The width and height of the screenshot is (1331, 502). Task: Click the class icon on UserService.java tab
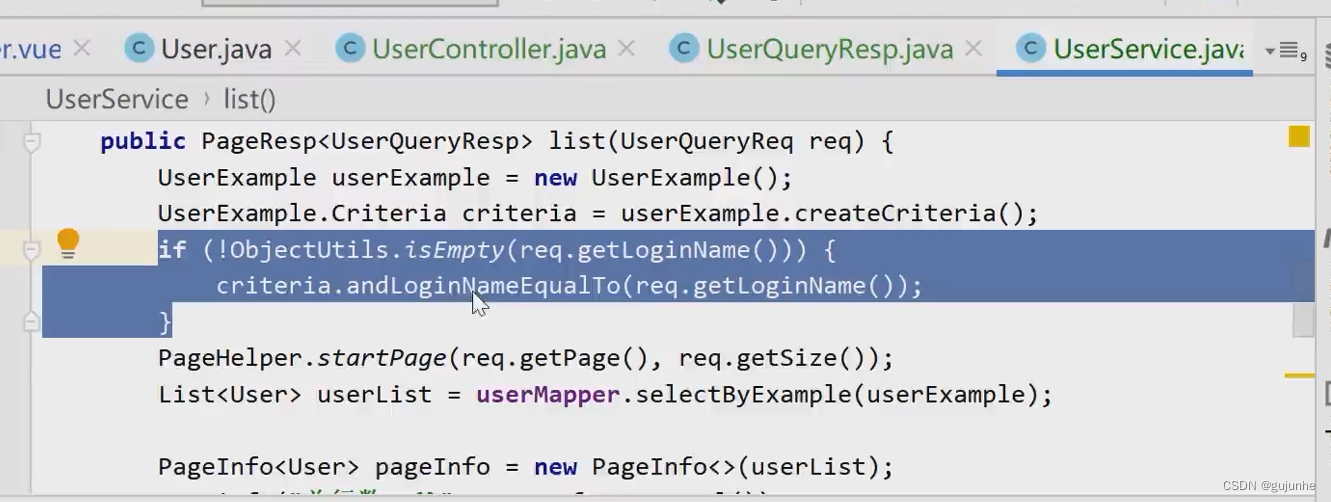click(1031, 48)
